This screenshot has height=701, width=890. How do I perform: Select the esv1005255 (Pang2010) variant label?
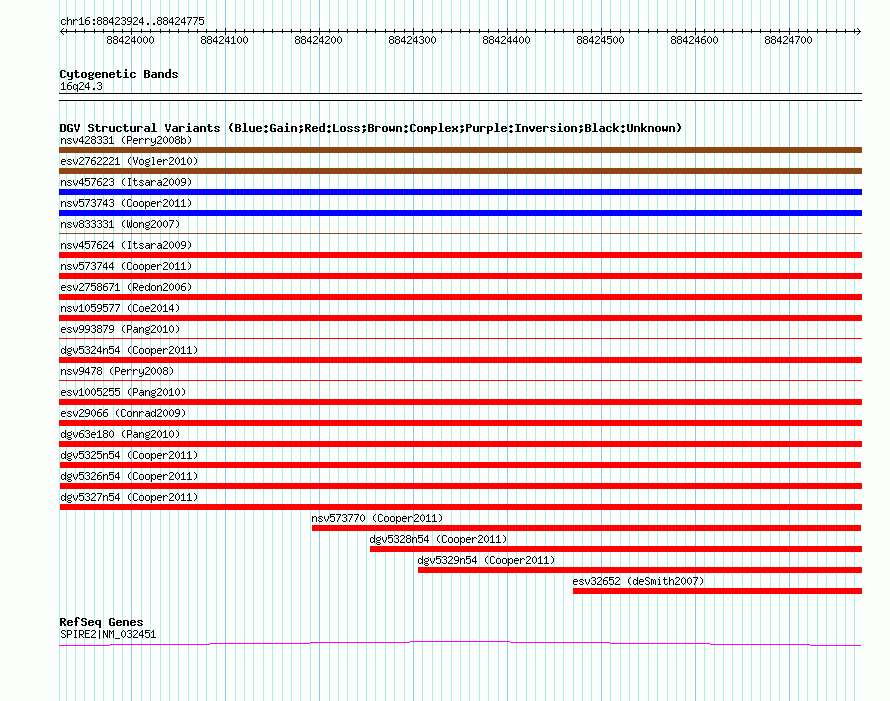123,392
